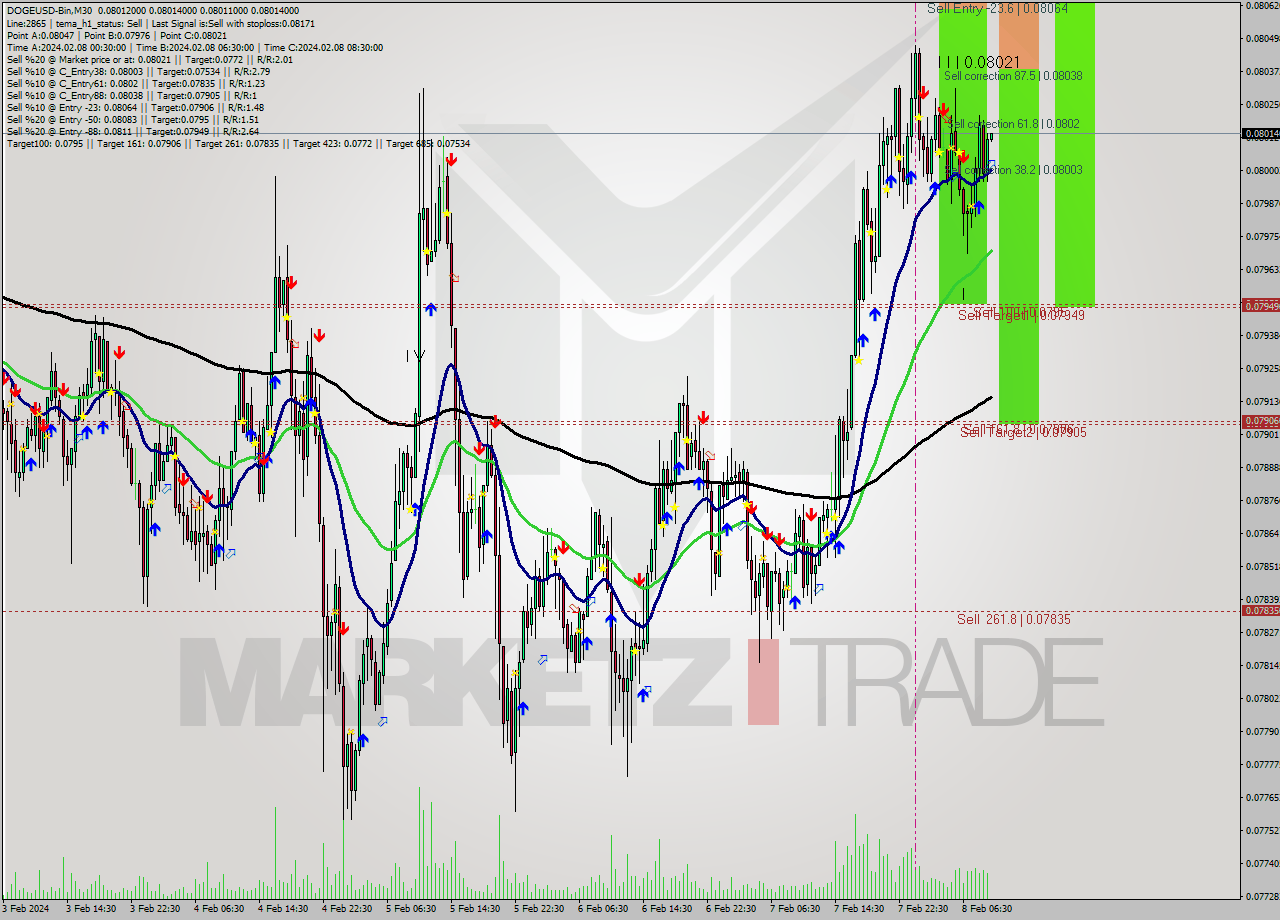Select the 'Sell %10 @ C_Entry38' line

click(137, 71)
